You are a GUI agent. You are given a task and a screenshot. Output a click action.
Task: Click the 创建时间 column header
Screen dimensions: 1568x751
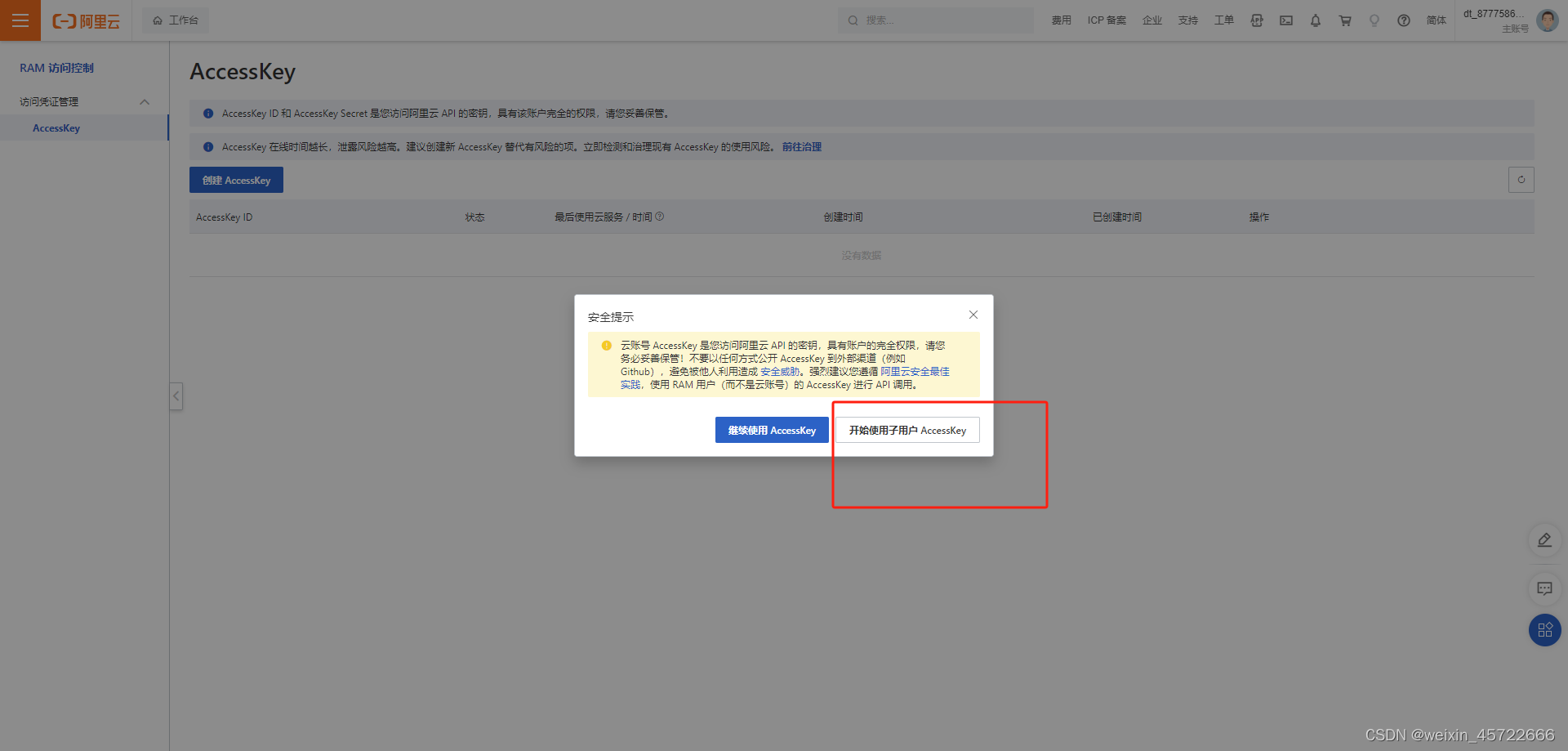[x=843, y=217]
